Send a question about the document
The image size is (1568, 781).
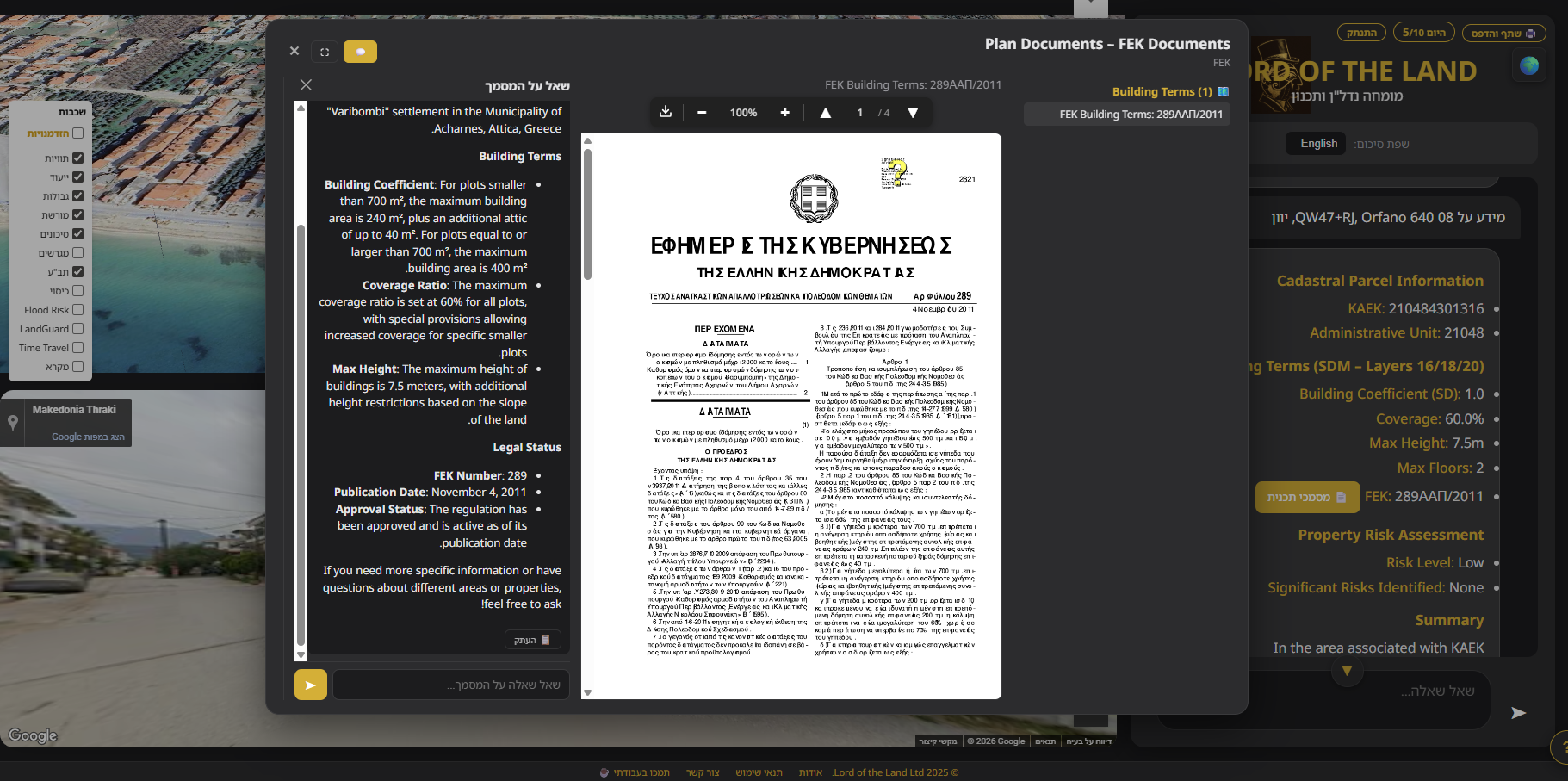(310, 685)
